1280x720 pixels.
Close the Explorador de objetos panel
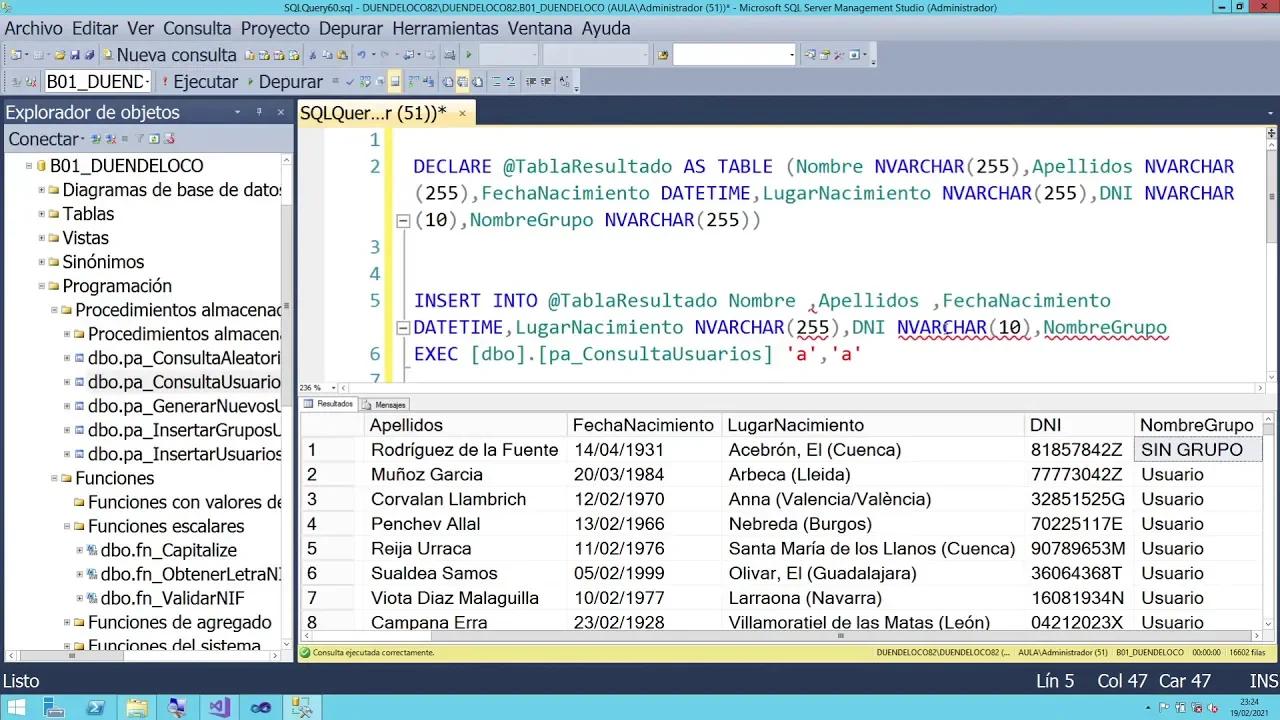(x=280, y=112)
